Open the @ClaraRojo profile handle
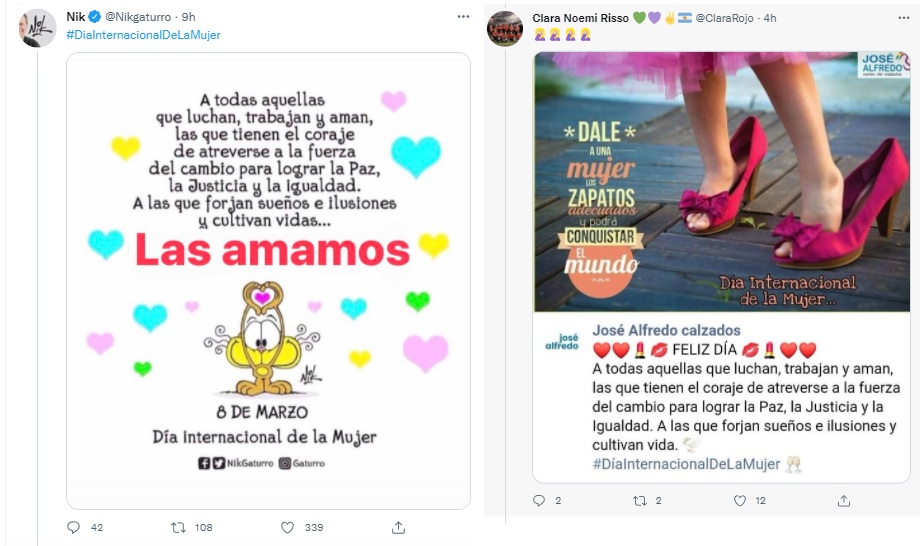Viewport: 922px width, 546px height. tap(724, 18)
